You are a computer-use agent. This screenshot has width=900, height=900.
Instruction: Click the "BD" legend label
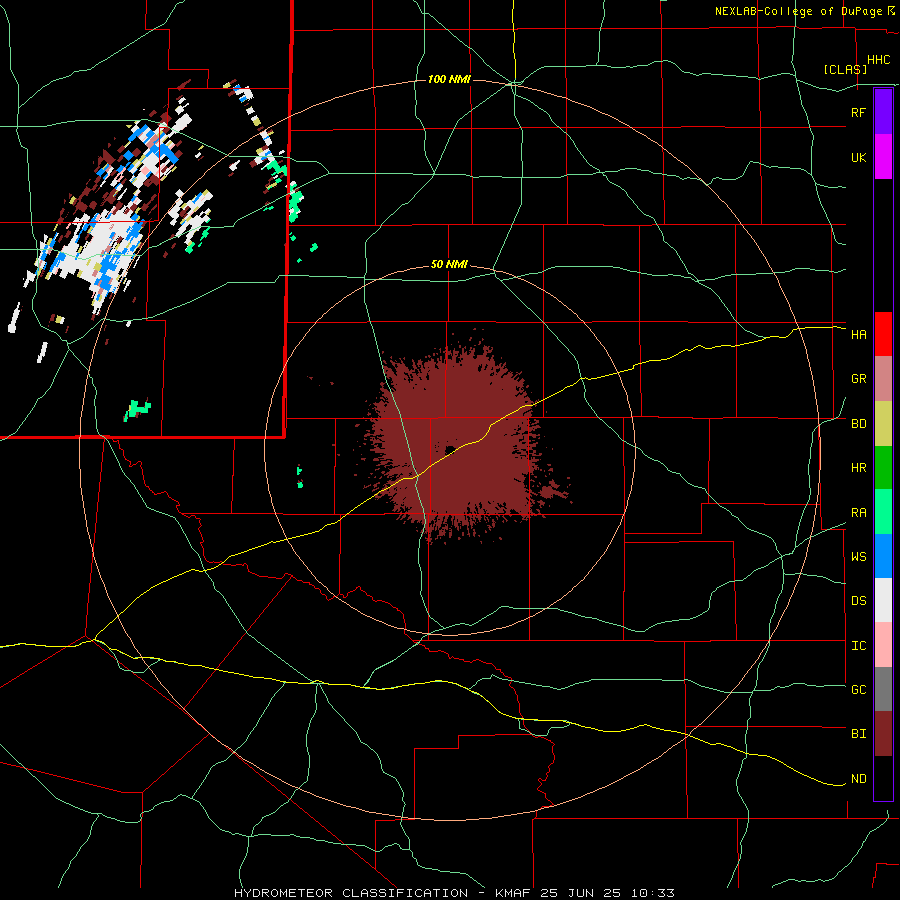858,424
